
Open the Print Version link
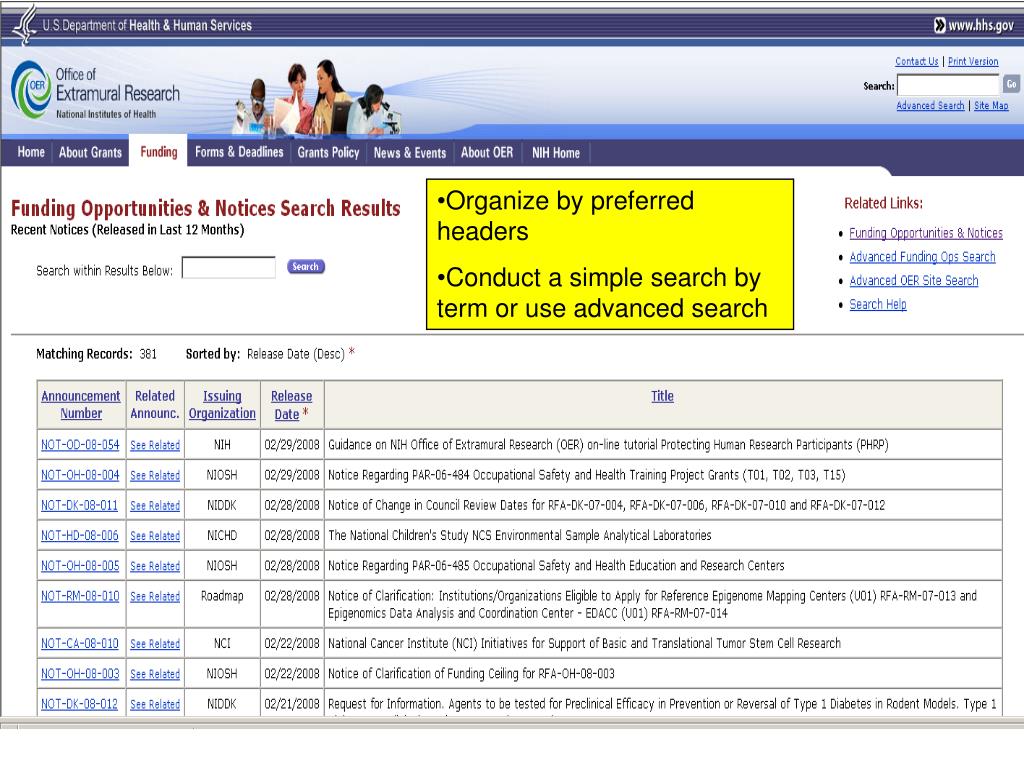[x=973, y=61]
